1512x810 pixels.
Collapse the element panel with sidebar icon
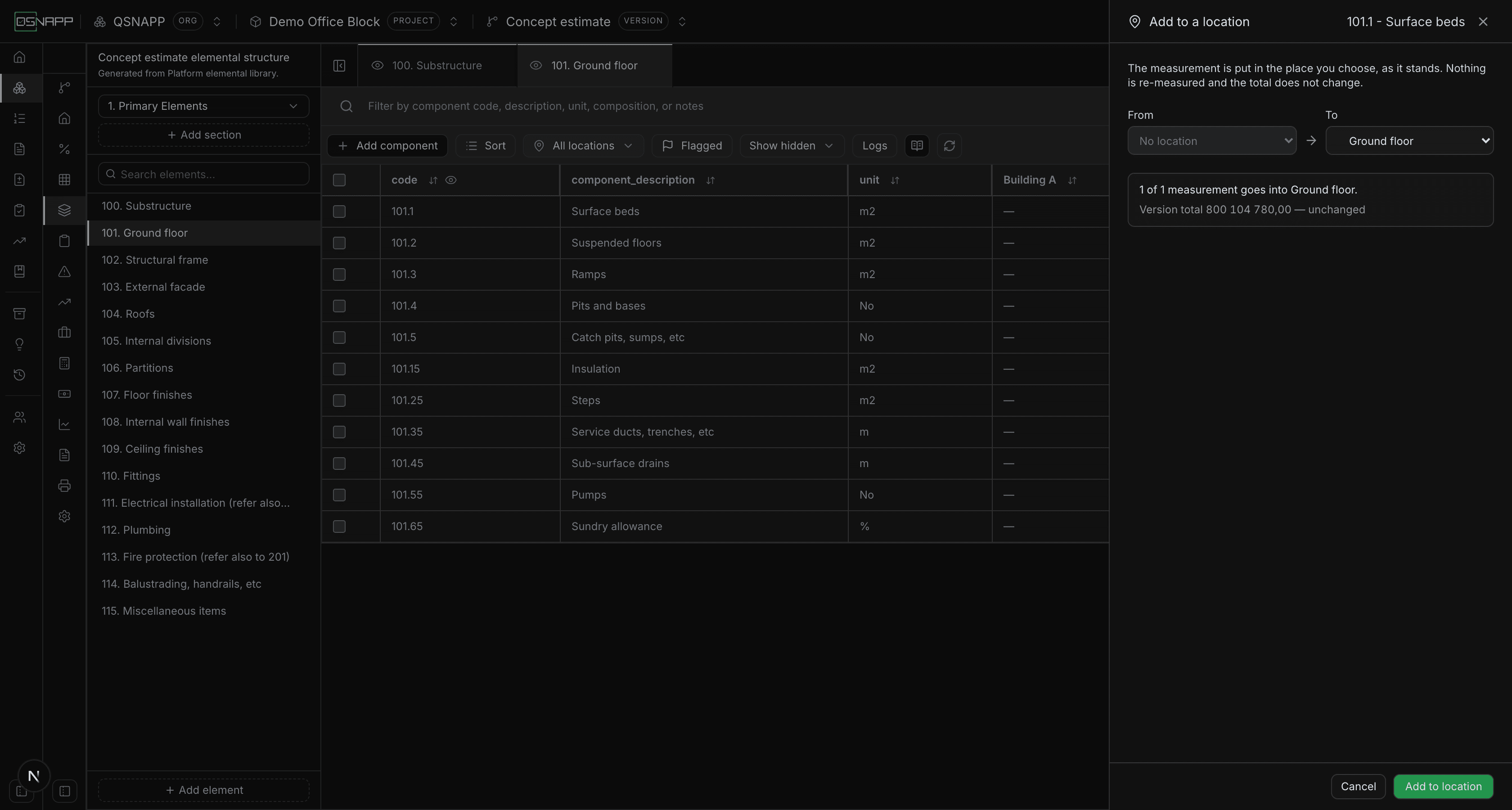tap(339, 66)
